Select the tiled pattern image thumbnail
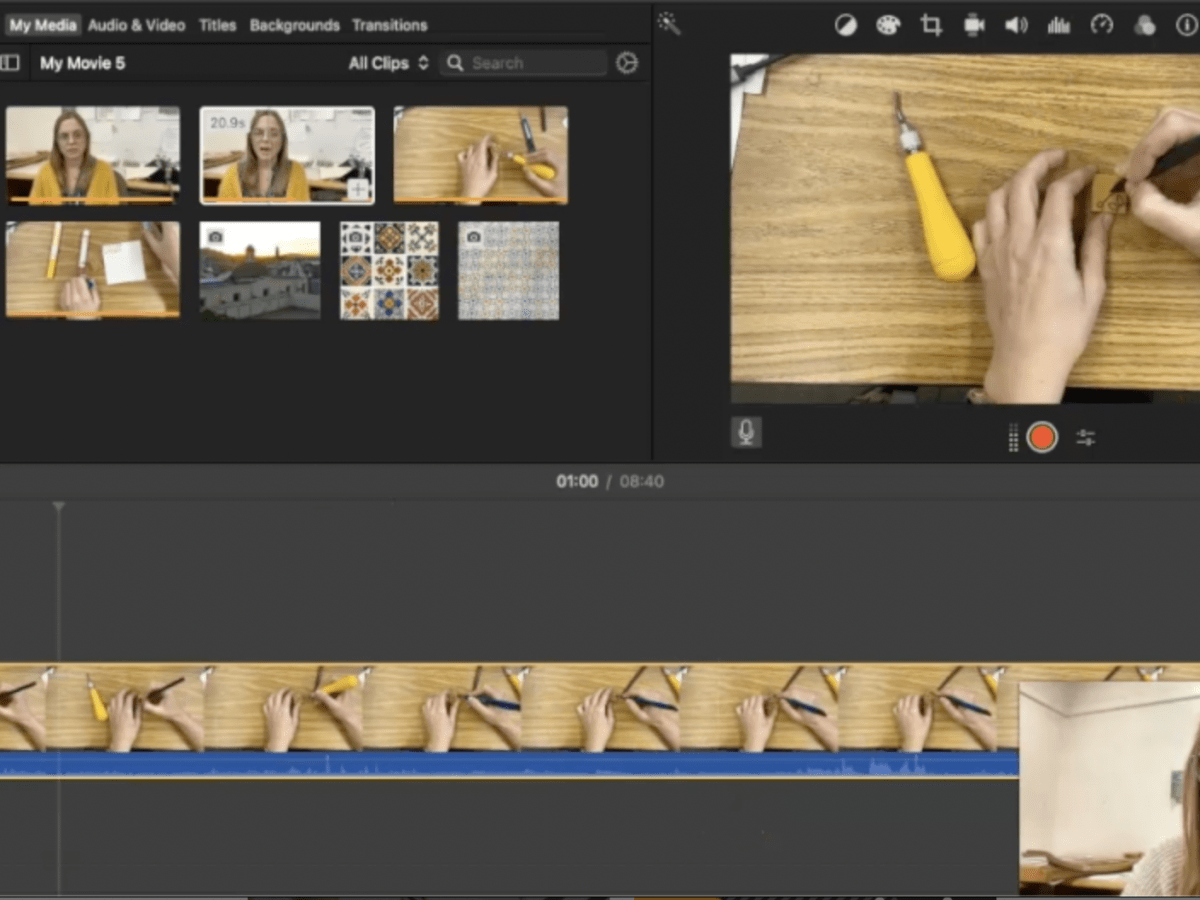The image size is (1200, 900). (389, 270)
